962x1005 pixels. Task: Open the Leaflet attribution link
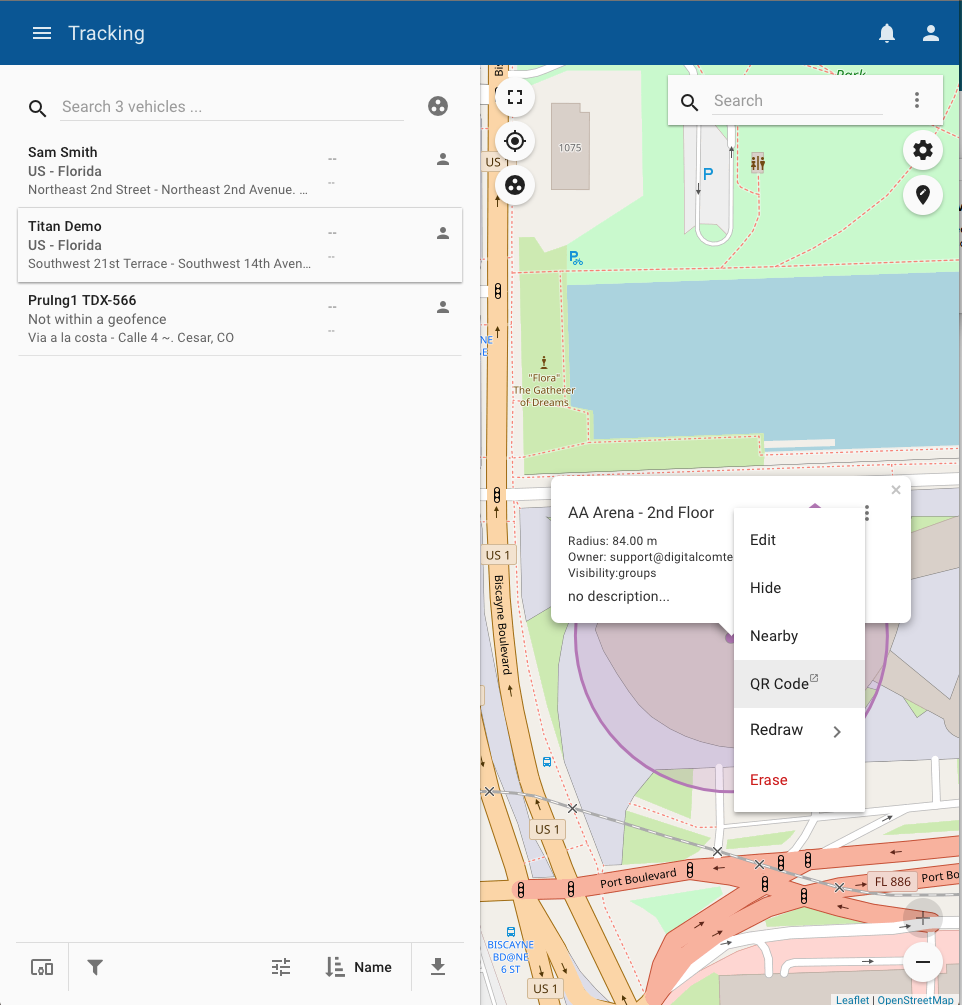pyautogui.click(x=852, y=999)
